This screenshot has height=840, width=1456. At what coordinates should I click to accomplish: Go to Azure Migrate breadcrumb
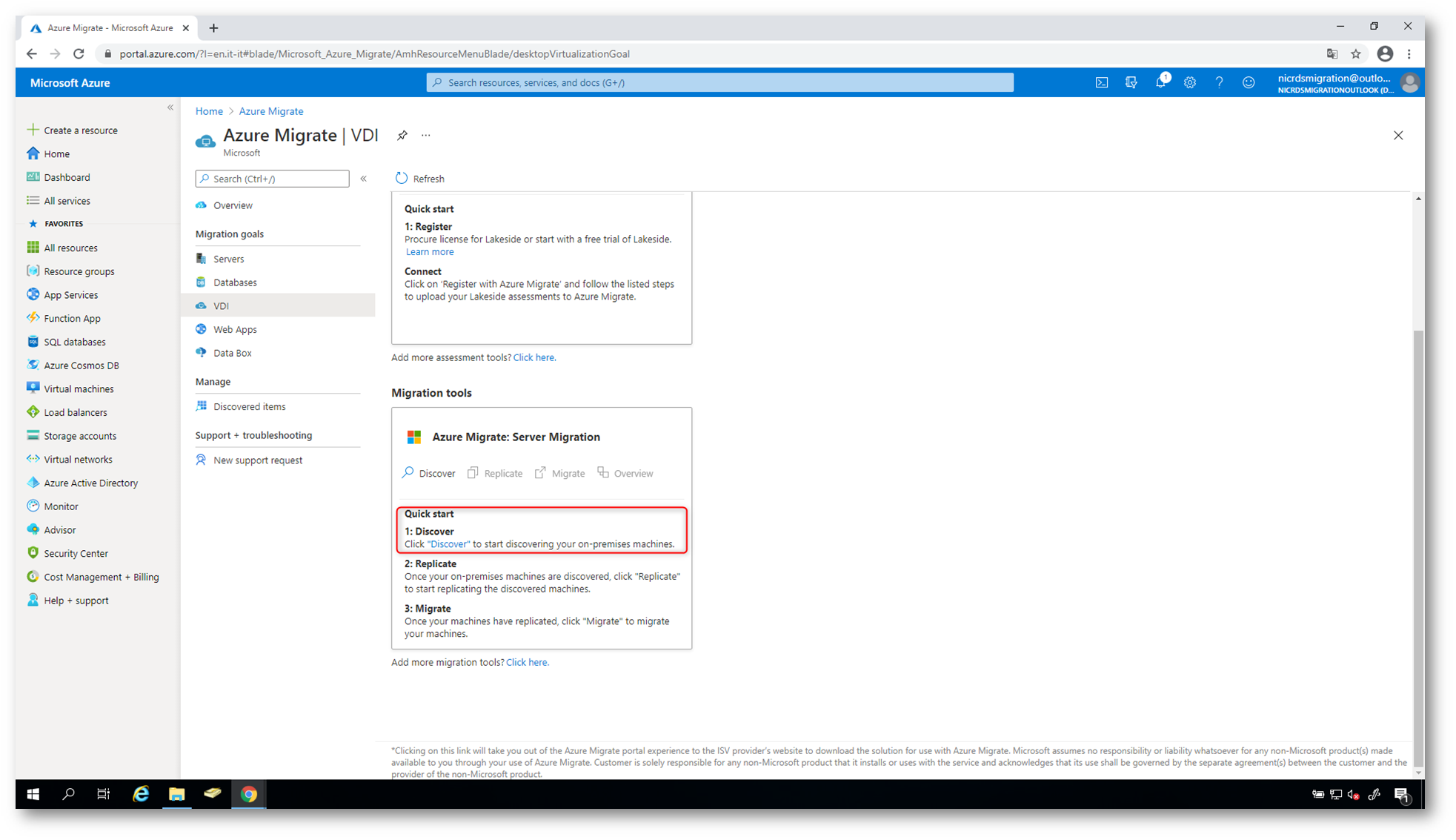click(x=271, y=111)
